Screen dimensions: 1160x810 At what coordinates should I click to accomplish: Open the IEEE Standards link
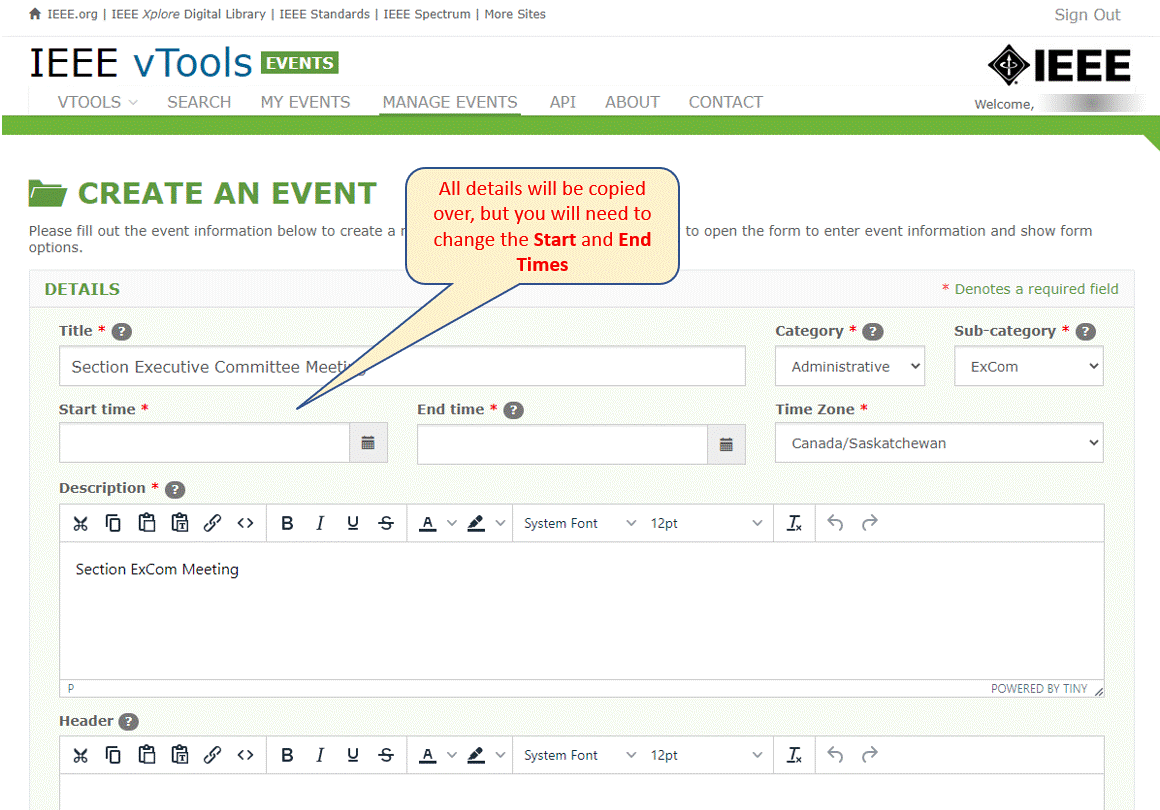[325, 14]
